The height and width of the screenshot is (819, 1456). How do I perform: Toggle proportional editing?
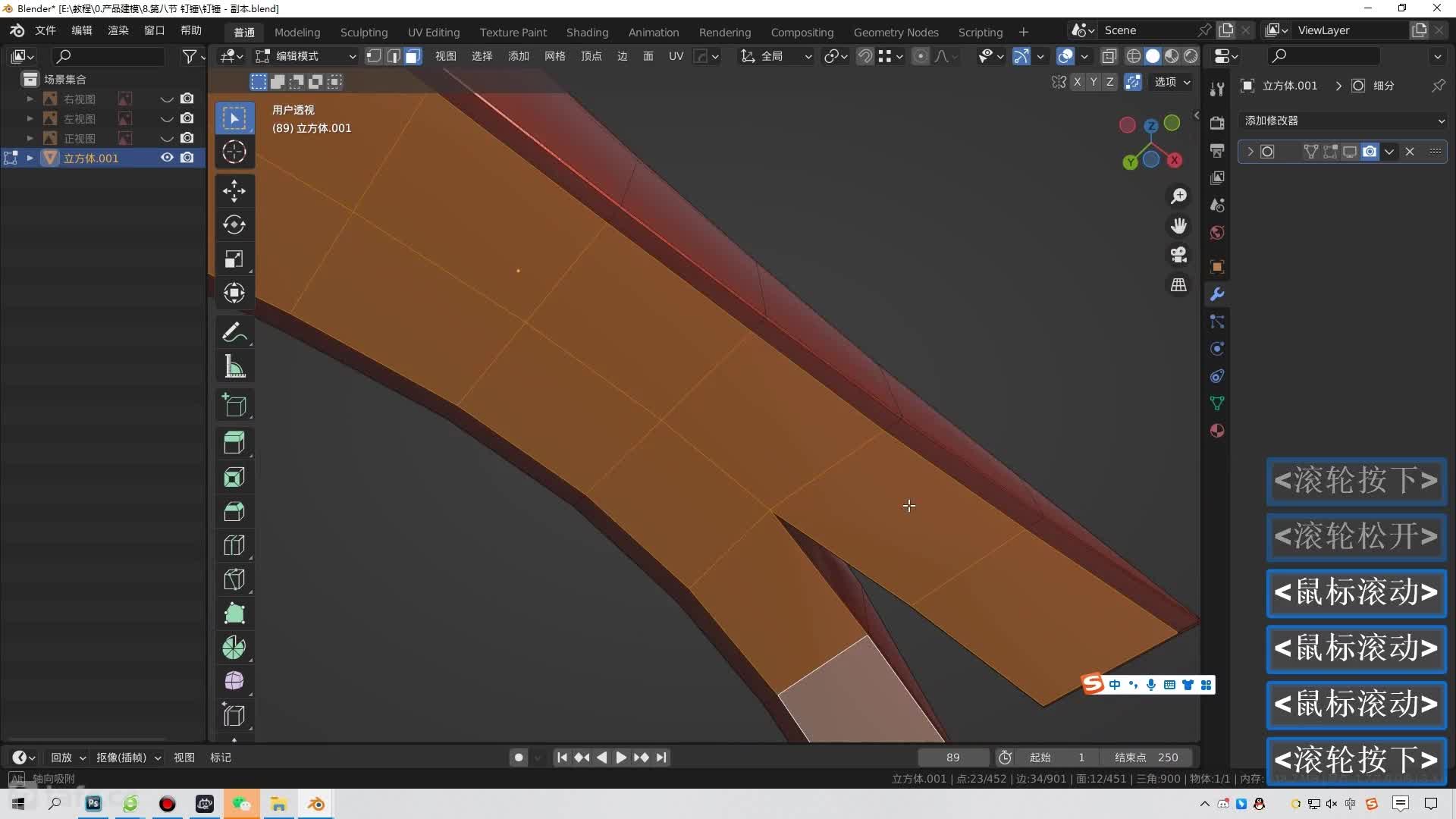point(920,56)
